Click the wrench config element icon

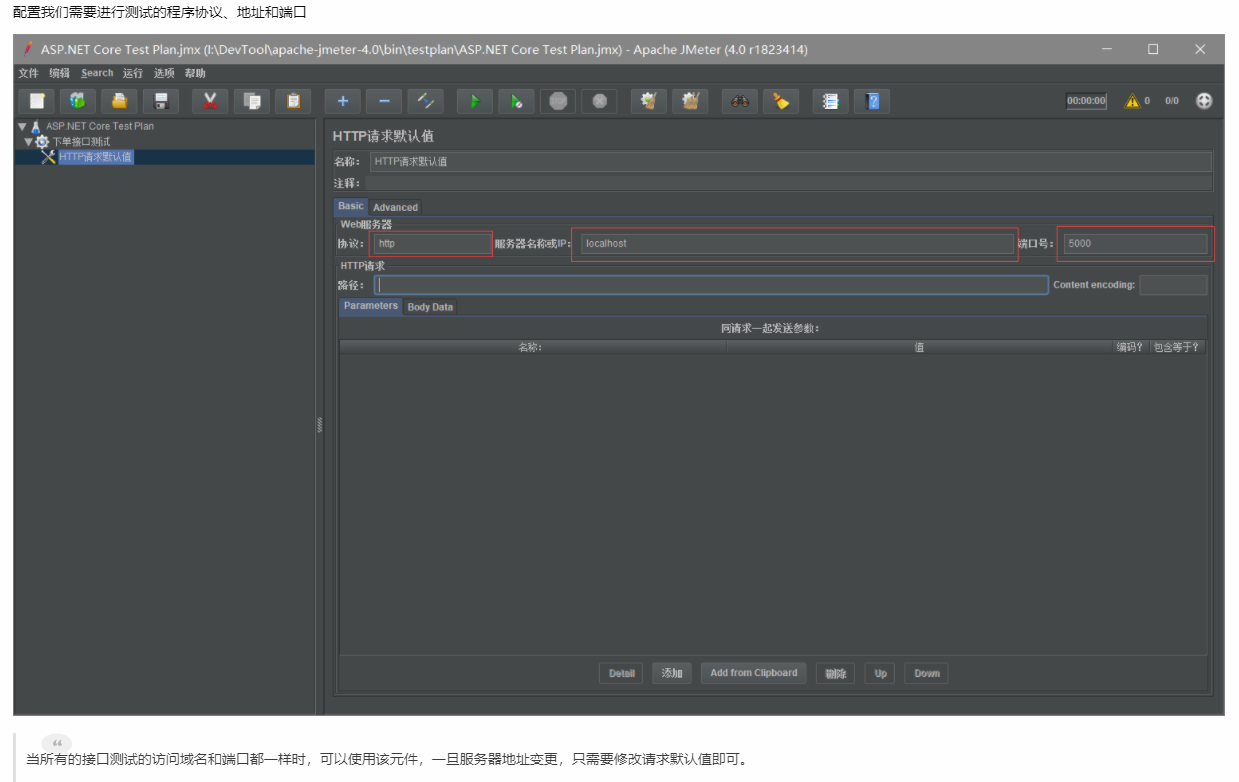pyautogui.click(x=48, y=157)
